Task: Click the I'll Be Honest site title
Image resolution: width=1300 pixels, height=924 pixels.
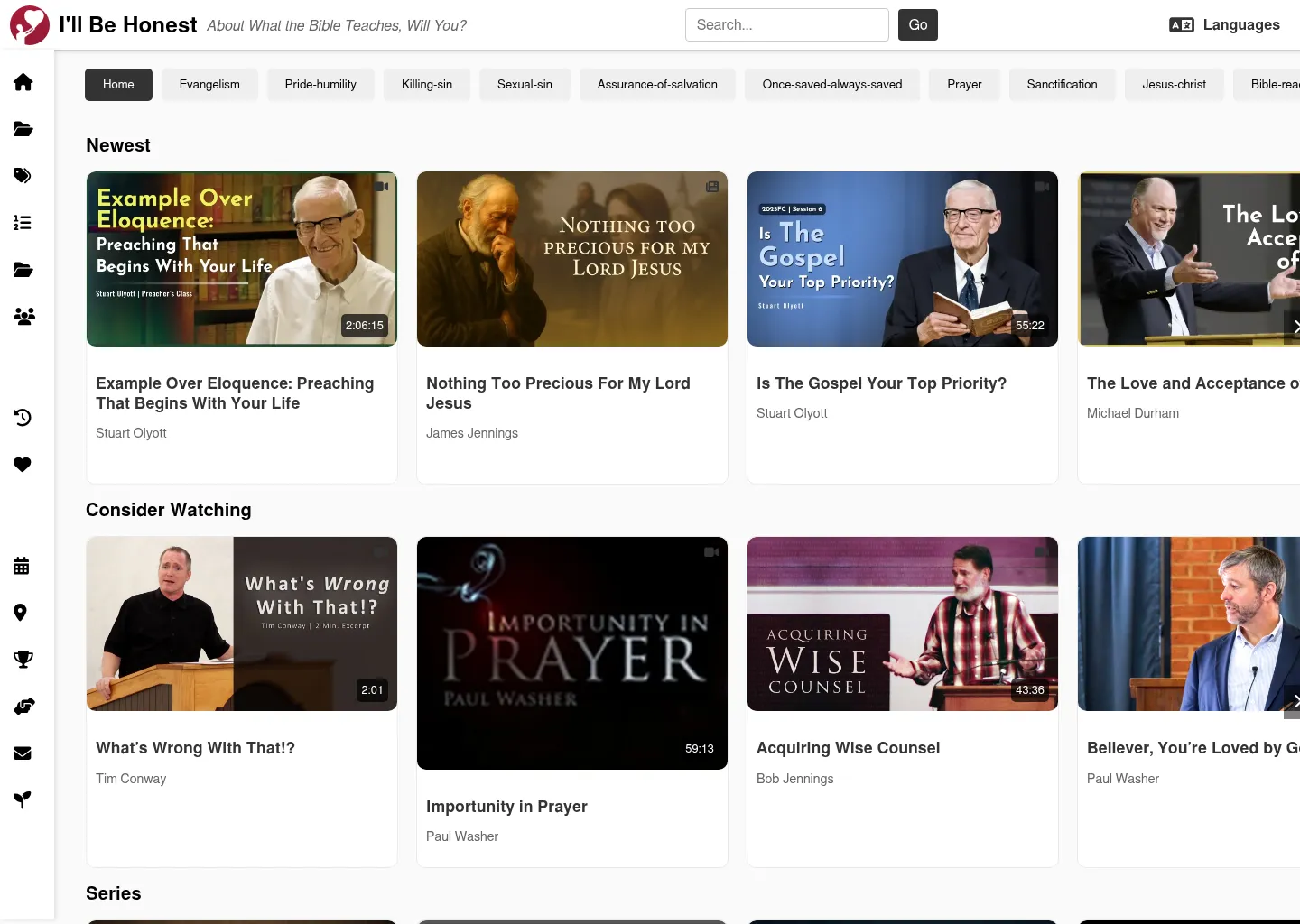Action: [127, 25]
